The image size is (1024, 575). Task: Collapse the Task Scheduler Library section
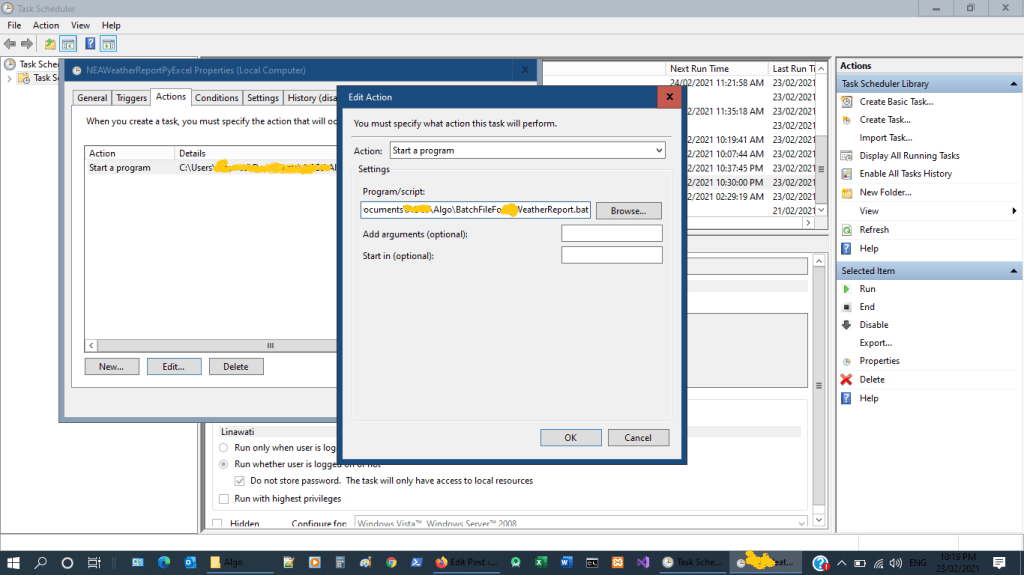tap(1015, 84)
